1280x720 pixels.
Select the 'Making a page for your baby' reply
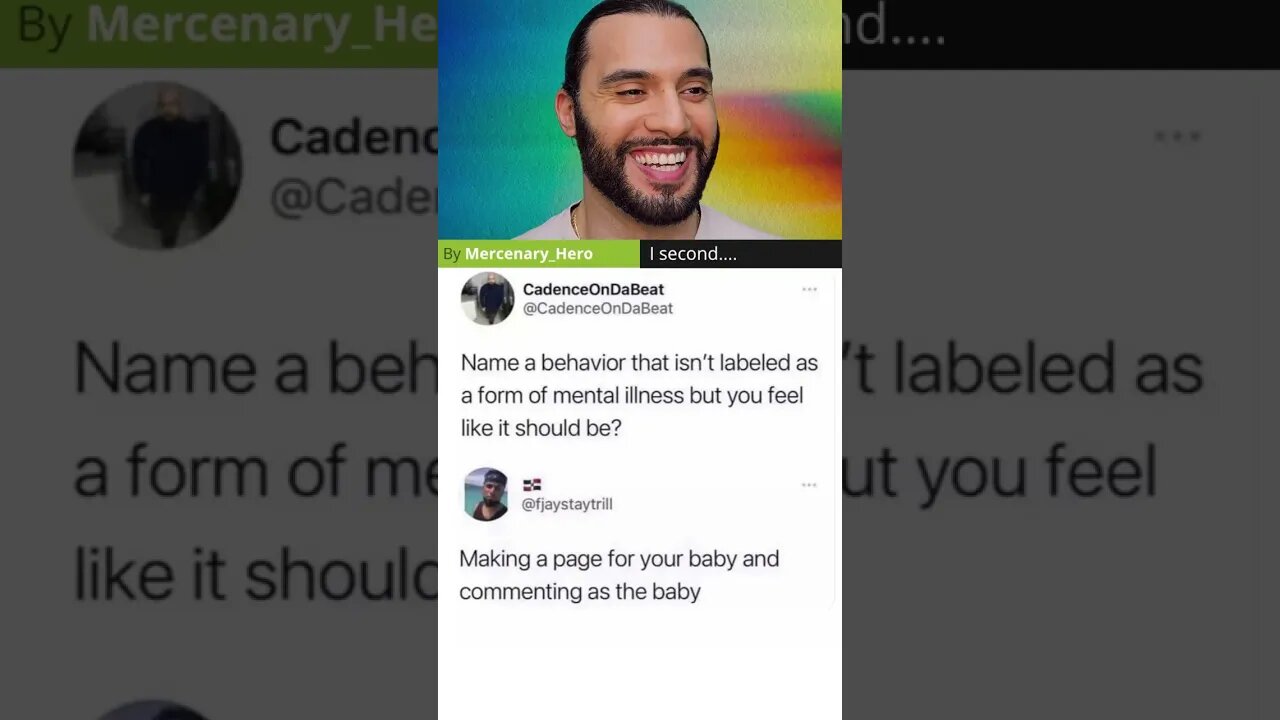(x=619, y=575)
